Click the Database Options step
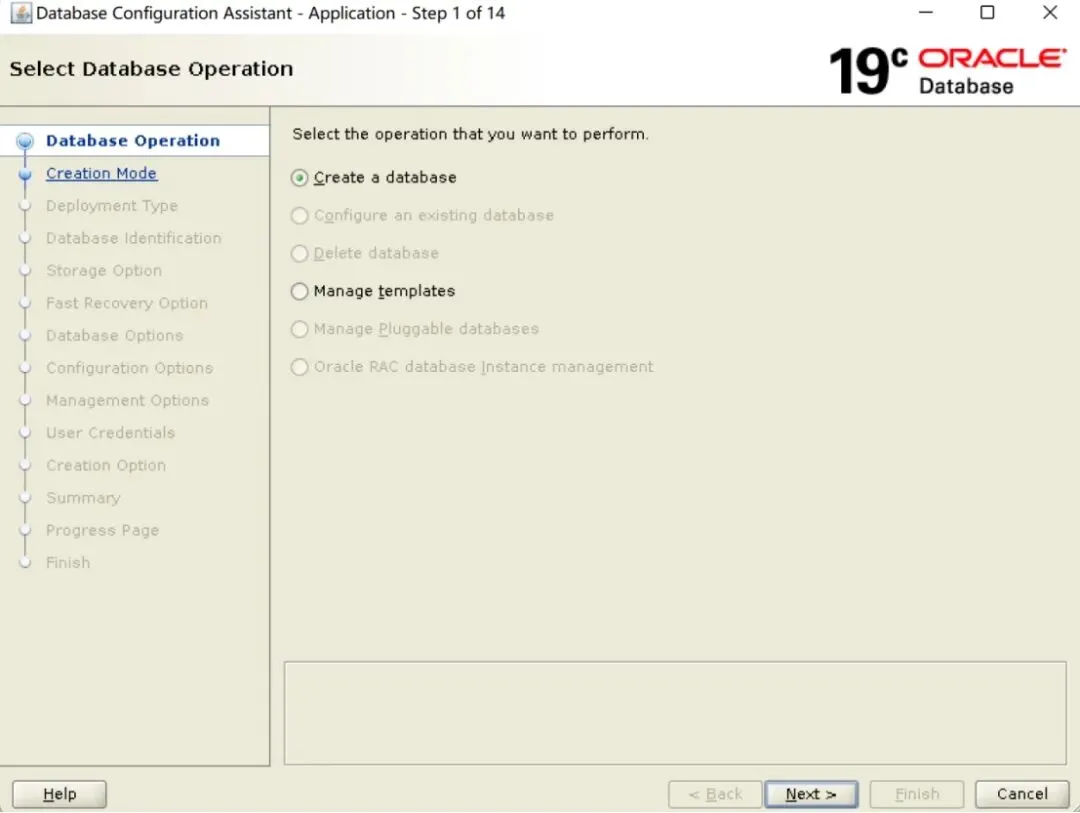Screen dimensions: 1080x813 pyautogui.click(x=114, y=336)
